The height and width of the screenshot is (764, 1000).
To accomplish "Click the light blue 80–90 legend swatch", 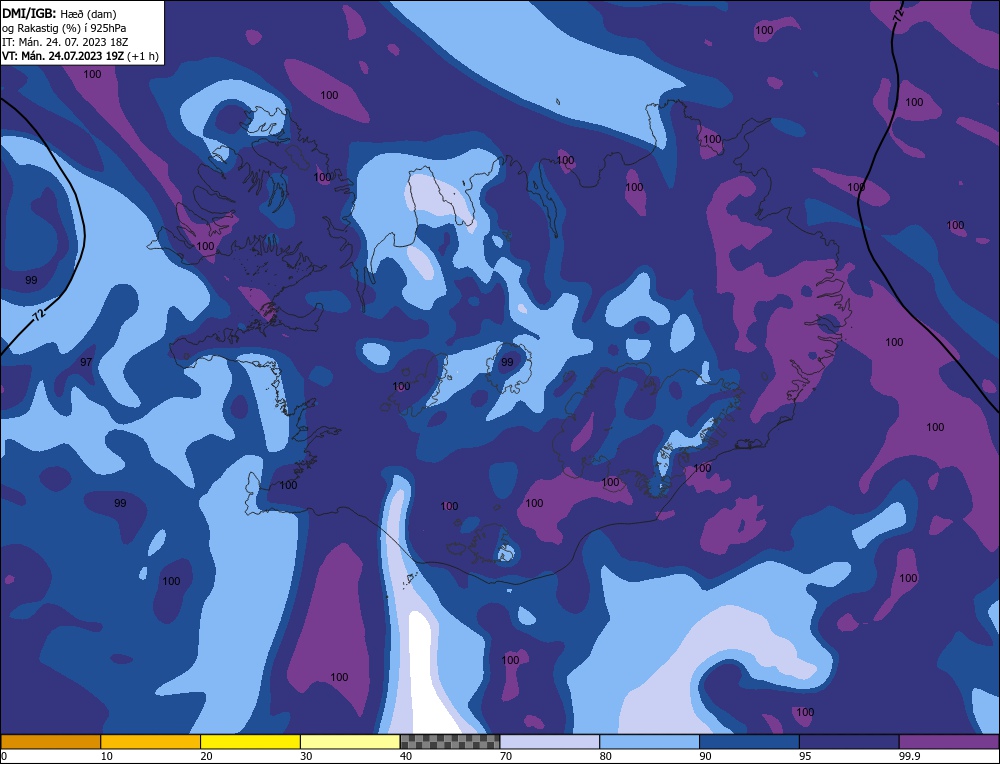I will [x=649, y=742].
